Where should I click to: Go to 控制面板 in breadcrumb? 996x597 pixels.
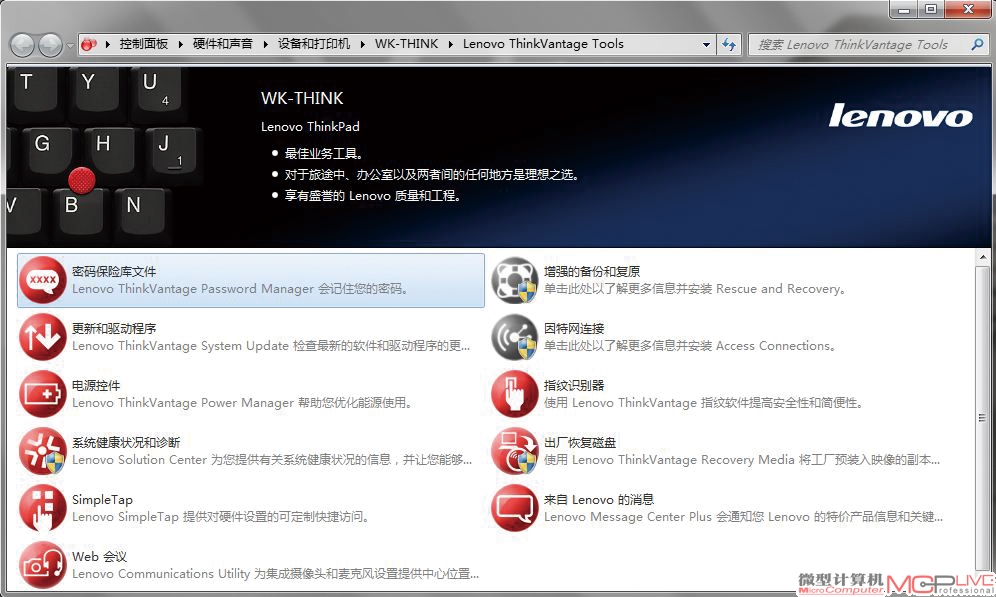pos(144,44)
